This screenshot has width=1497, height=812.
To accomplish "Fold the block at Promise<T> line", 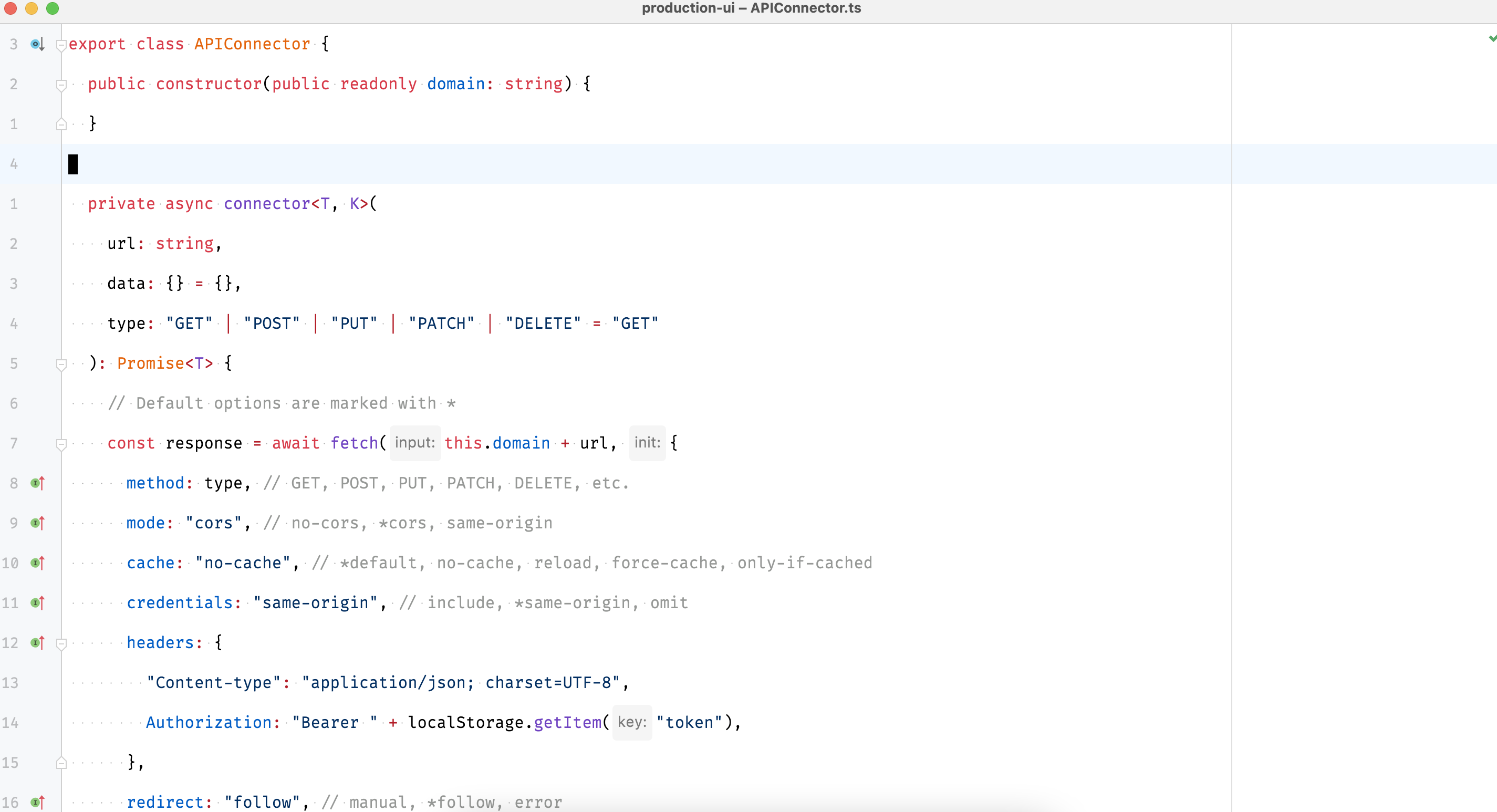I will pyautogui.click(x=61, y=364).
